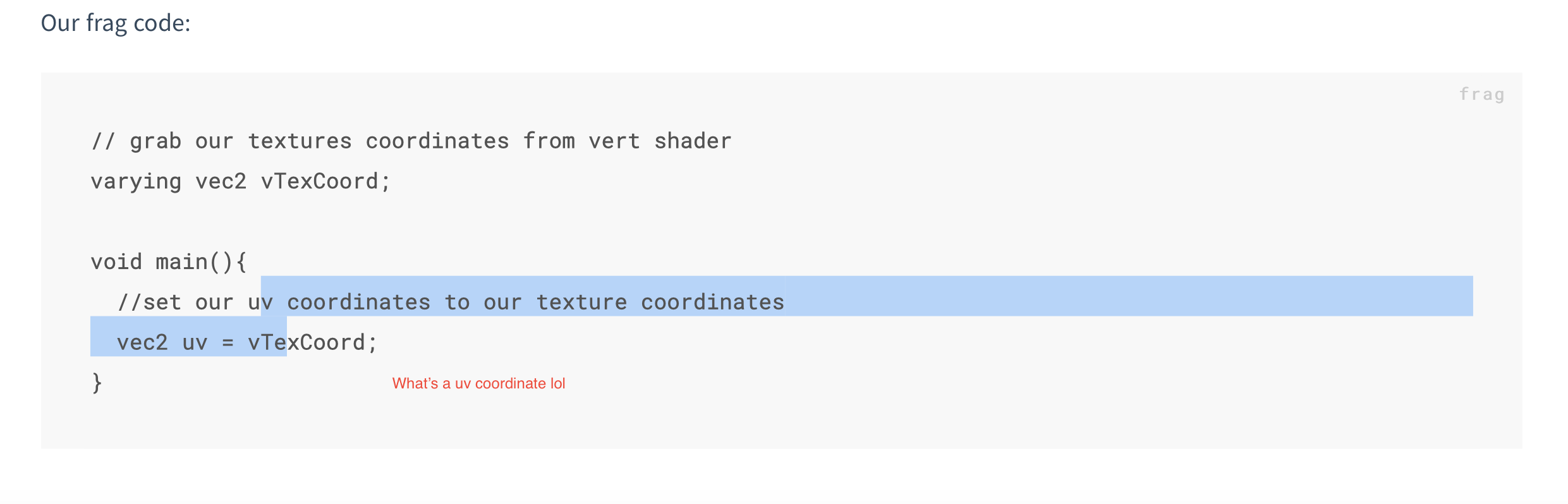Click the word "varying" in the code

tap(136, 182)
